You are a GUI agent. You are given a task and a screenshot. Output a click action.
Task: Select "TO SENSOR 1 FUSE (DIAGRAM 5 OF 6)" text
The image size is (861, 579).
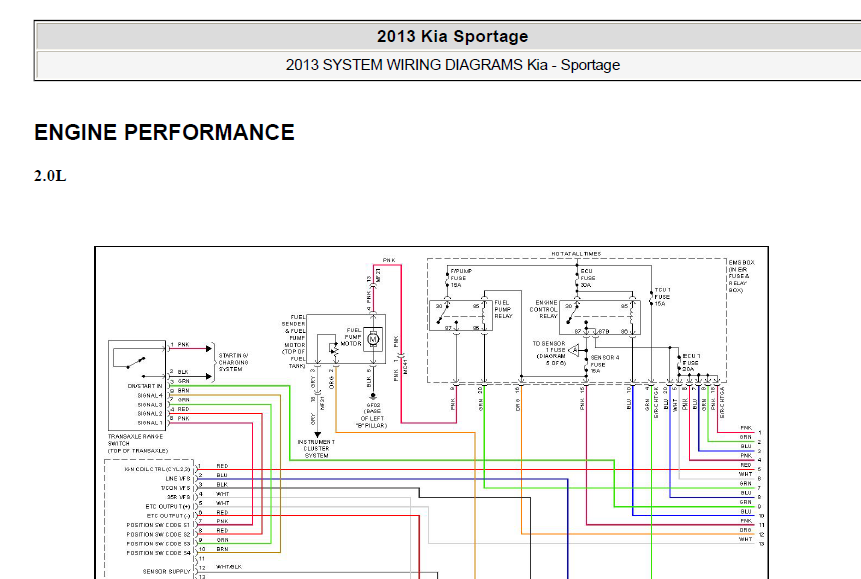[x=549, y=353]
